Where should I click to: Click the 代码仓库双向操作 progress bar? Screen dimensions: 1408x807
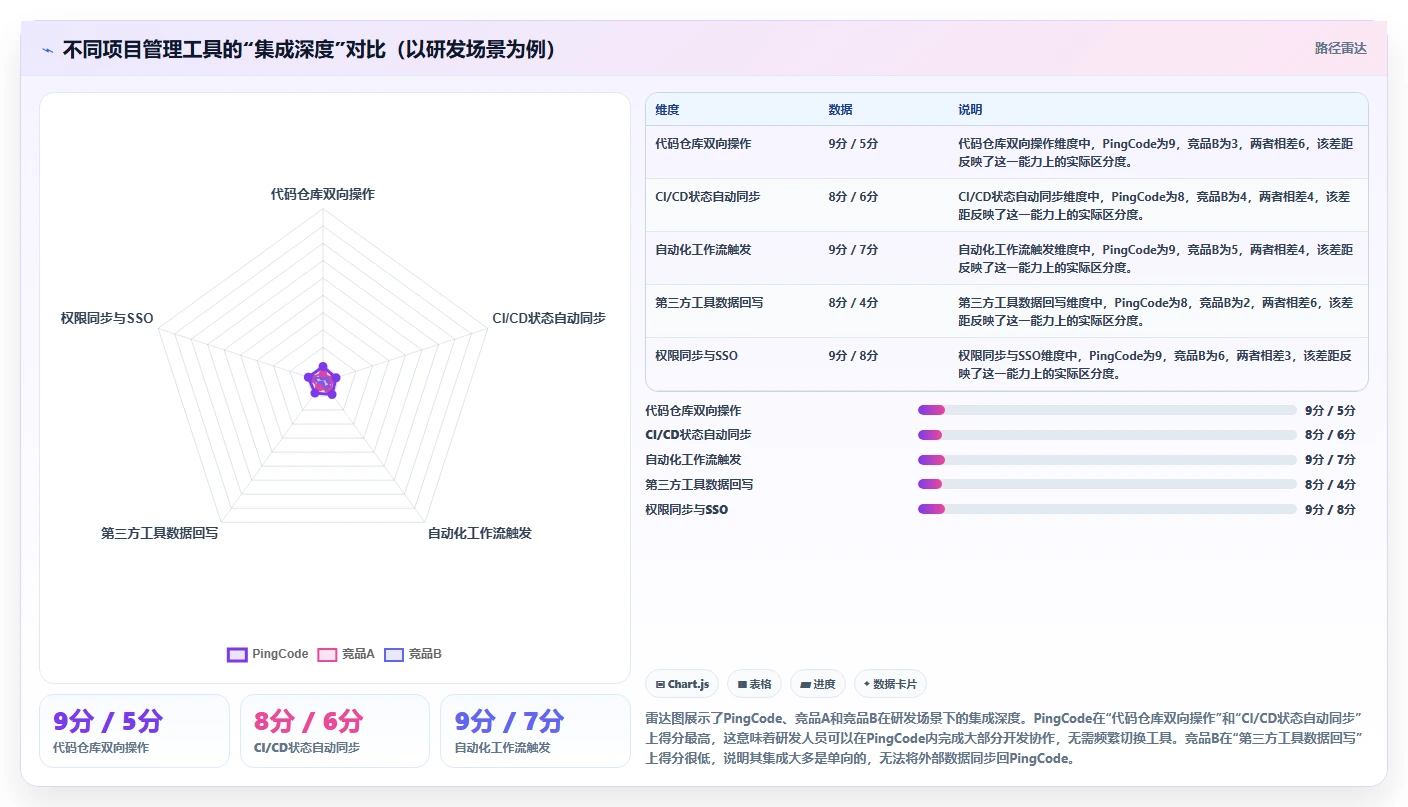click(x=1107, y=410)
